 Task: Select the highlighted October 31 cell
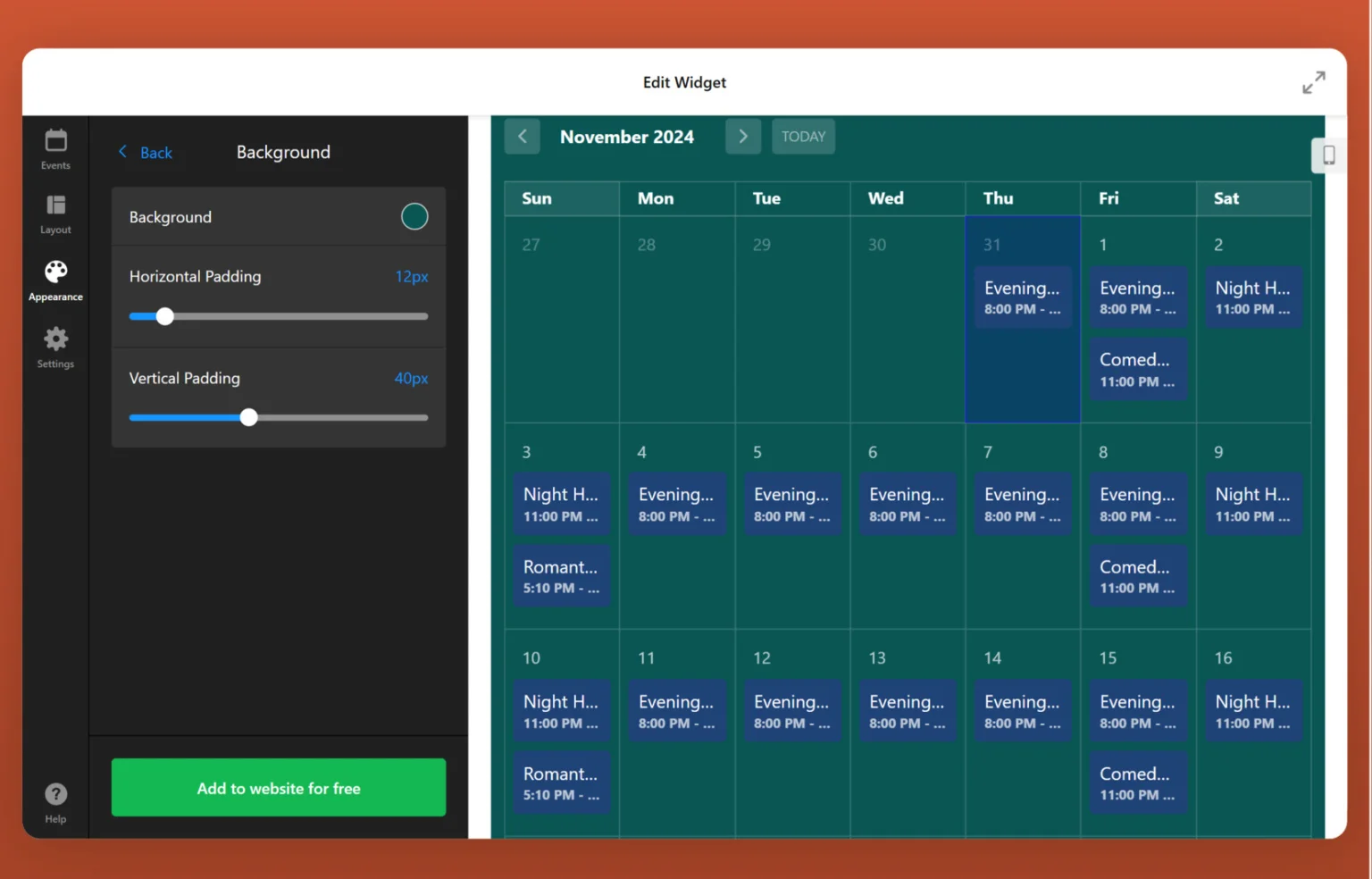click(1022, 375)
